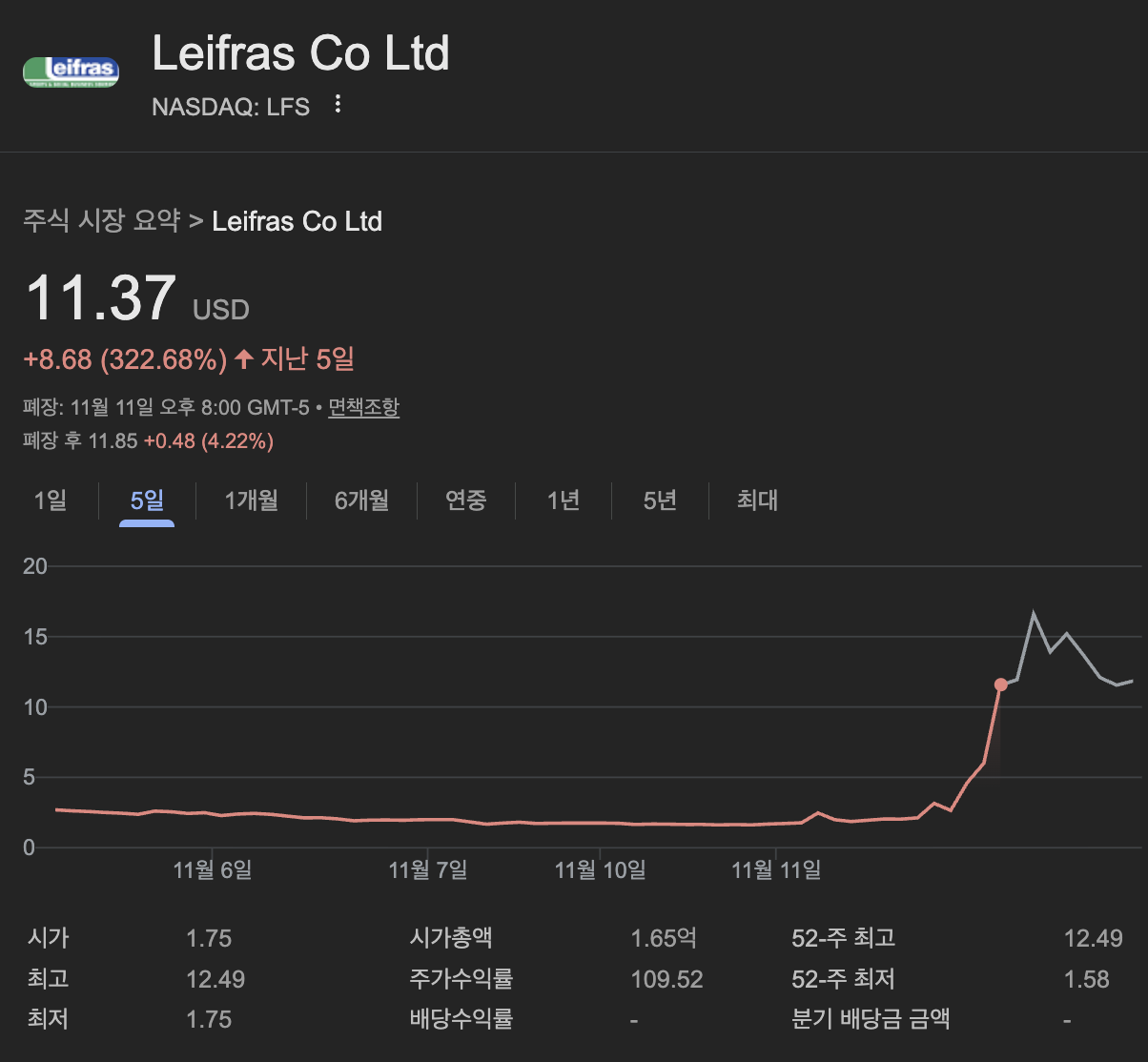
Task: Open the 면책조항 disclaimer link
Action: 363,407
